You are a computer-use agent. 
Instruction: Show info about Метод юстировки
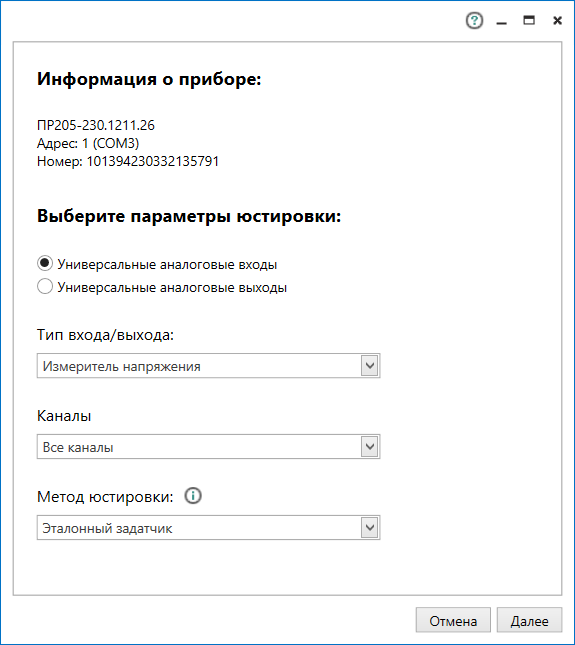(192, 496)
